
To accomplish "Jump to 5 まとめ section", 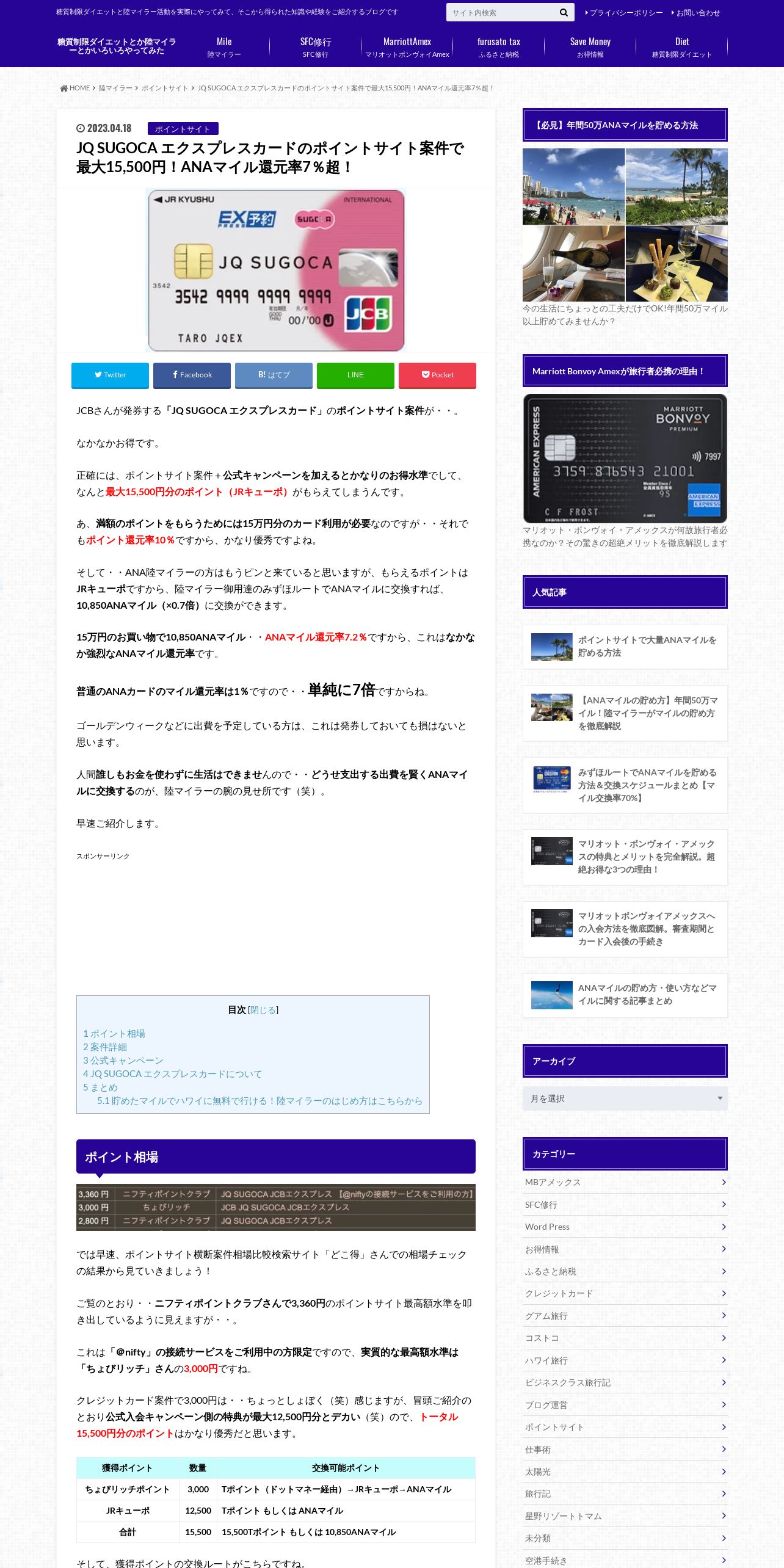I will pos(100,1087).
